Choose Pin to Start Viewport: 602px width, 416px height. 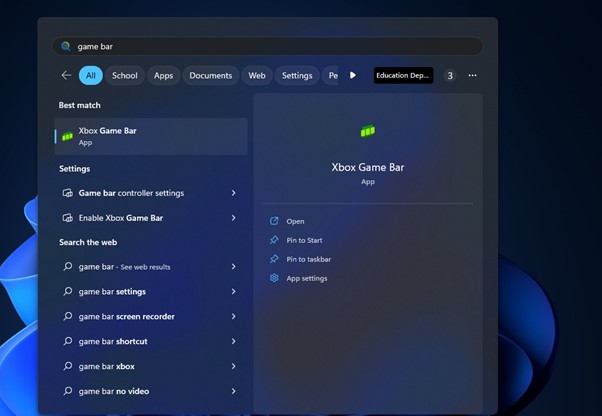304,240
